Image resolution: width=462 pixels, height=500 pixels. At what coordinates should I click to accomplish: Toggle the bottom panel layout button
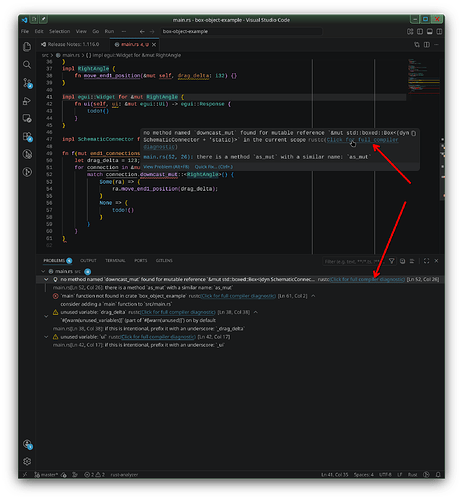tap(430, 31)
